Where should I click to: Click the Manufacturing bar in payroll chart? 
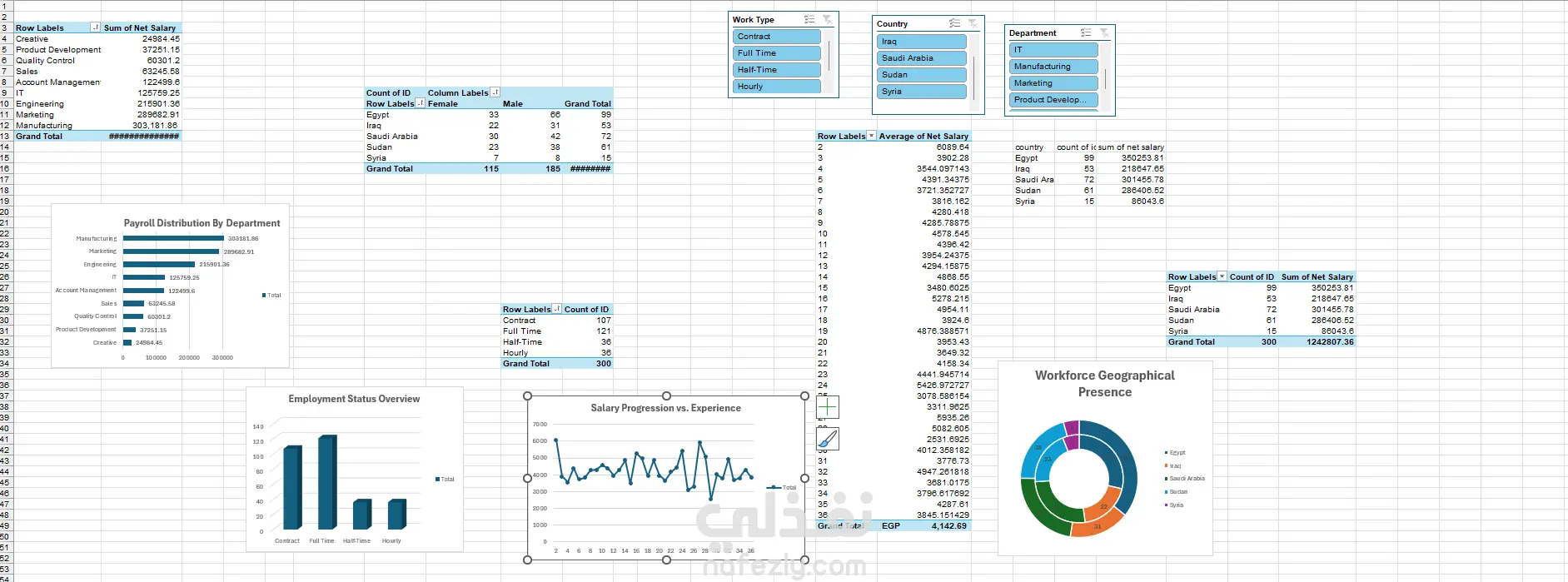(173, 238)
